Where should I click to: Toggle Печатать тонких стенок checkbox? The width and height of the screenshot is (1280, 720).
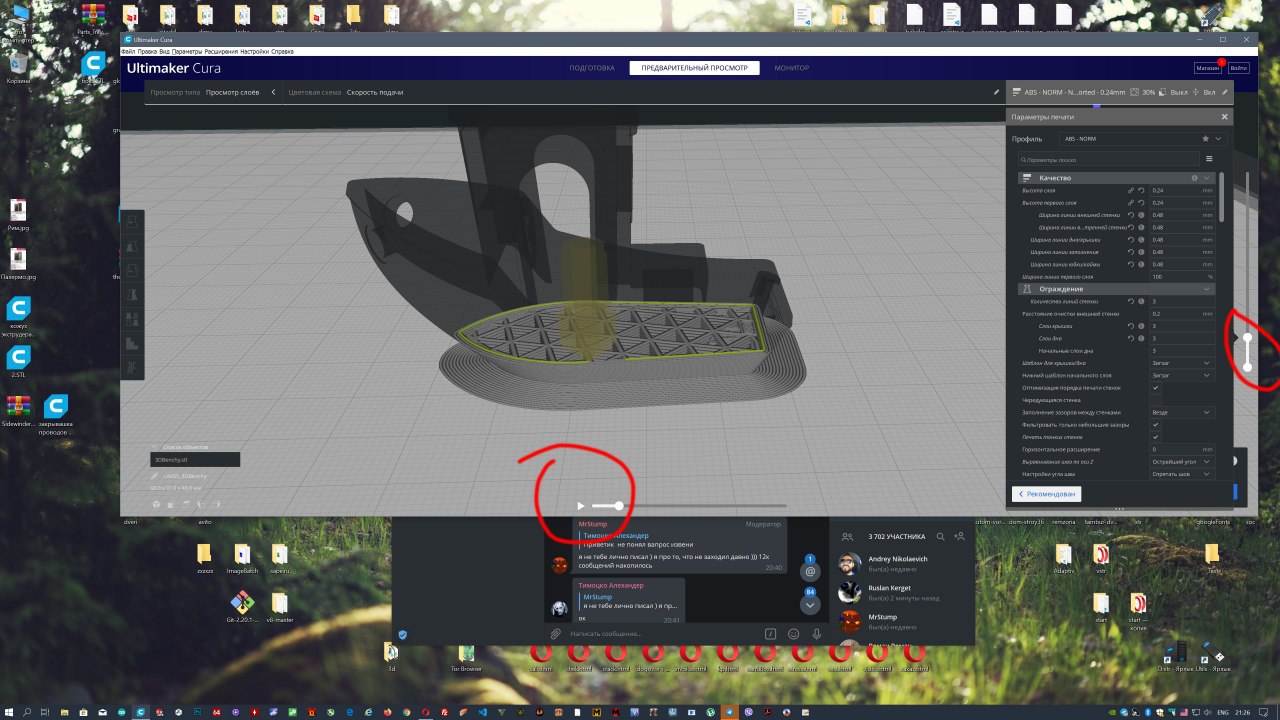[1155, 437]
